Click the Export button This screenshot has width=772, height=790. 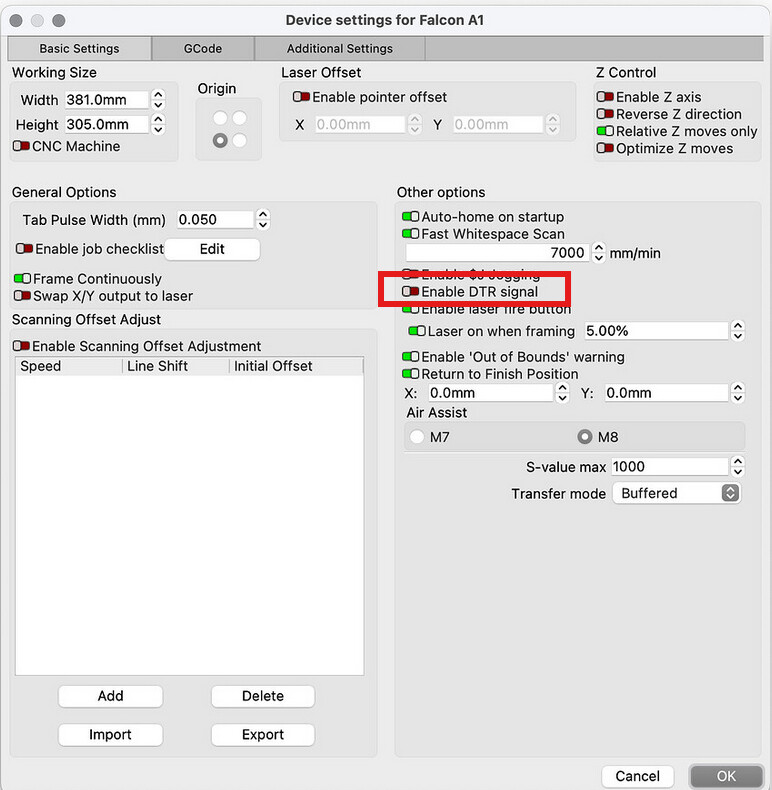click(263, 735)
